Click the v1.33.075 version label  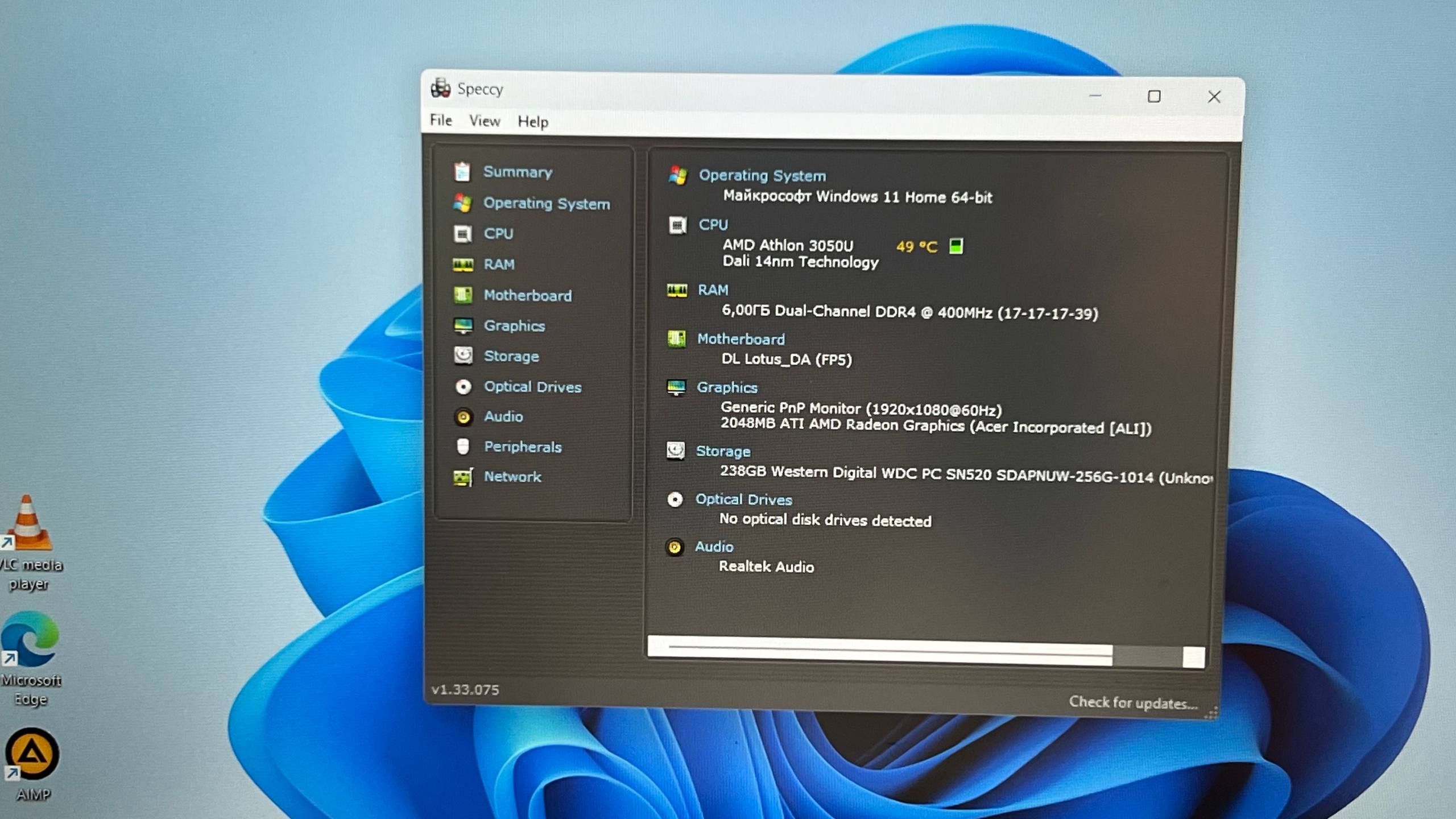(x=465, y=690)
